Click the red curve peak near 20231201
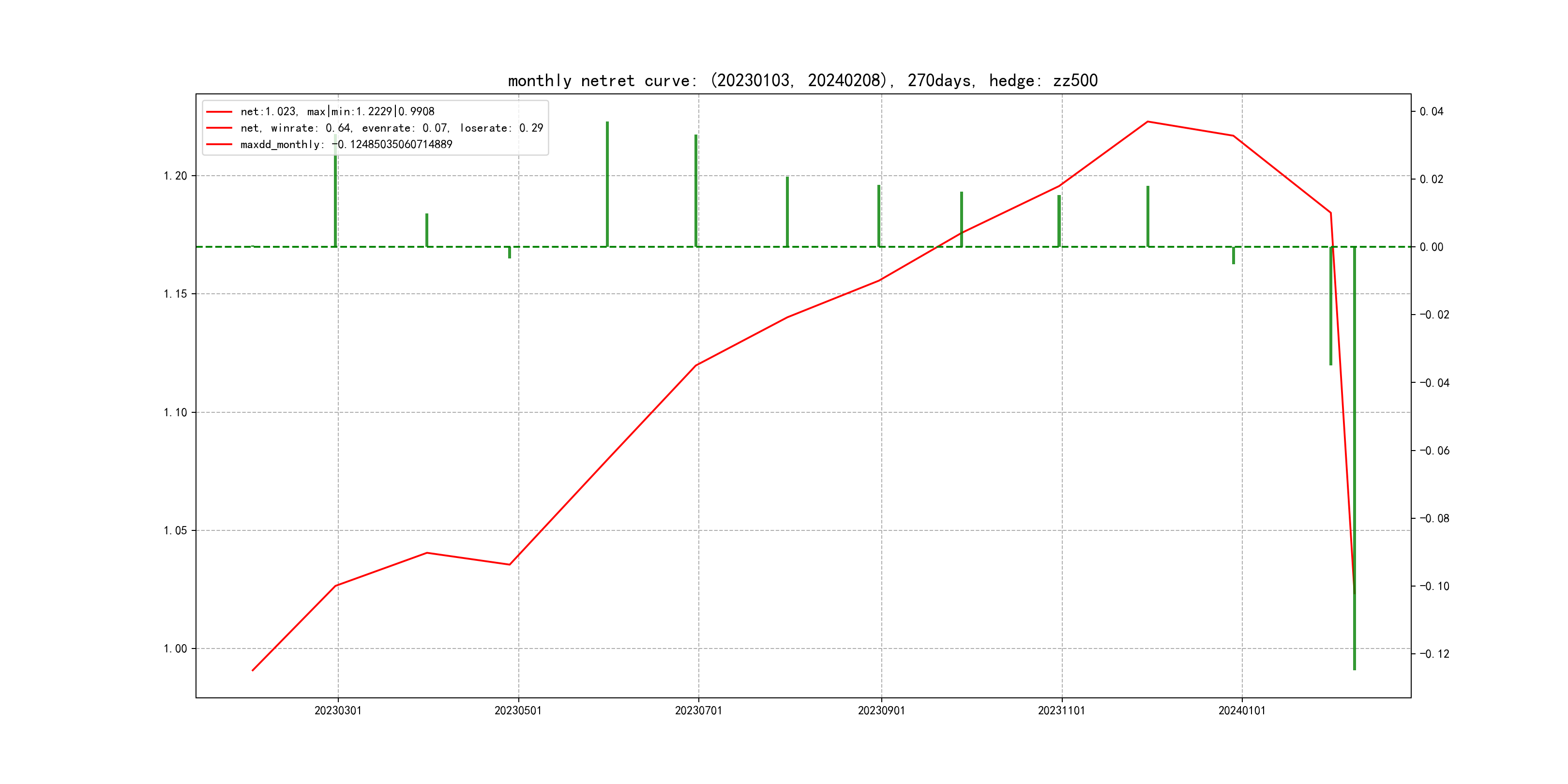Image resolution: width=1568 pixels, height=784 pixels. tap(1147, 122)
